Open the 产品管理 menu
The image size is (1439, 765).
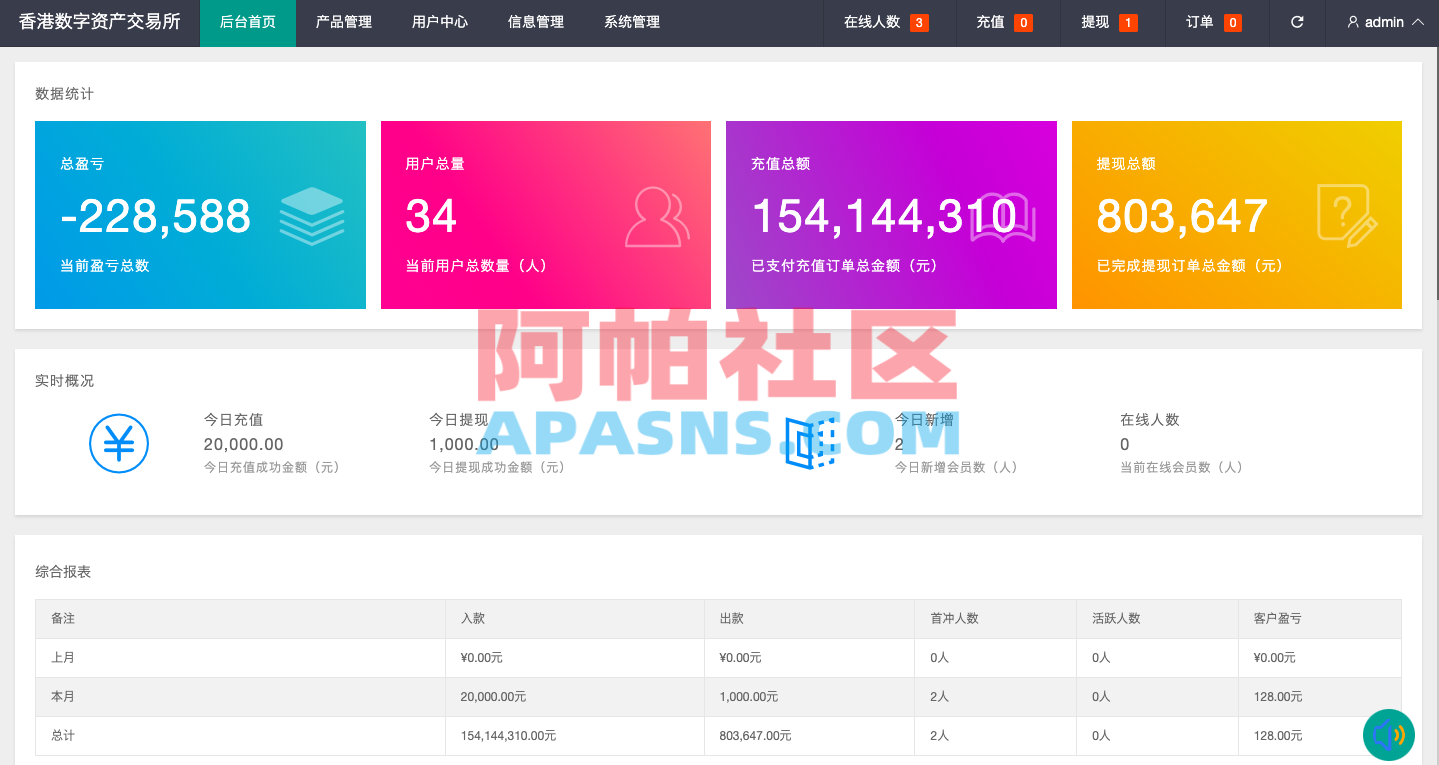(x=342, y=21)
